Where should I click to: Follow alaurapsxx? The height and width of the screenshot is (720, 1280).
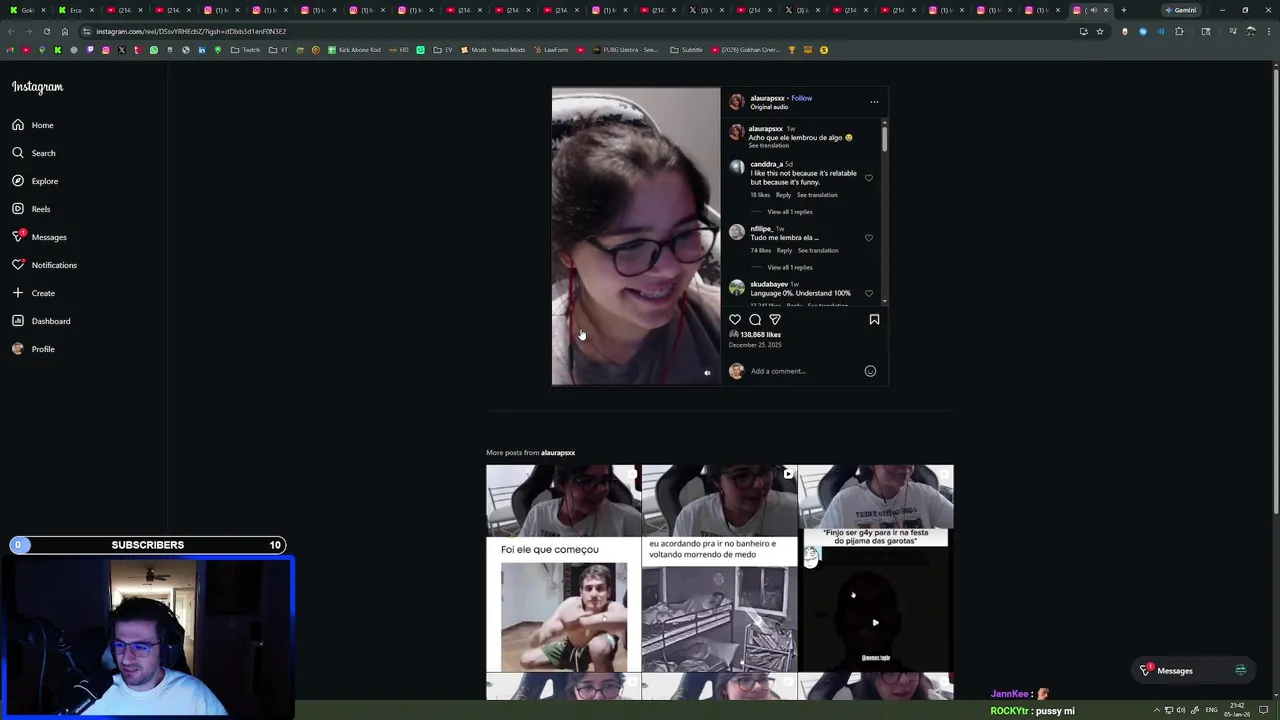802,98
